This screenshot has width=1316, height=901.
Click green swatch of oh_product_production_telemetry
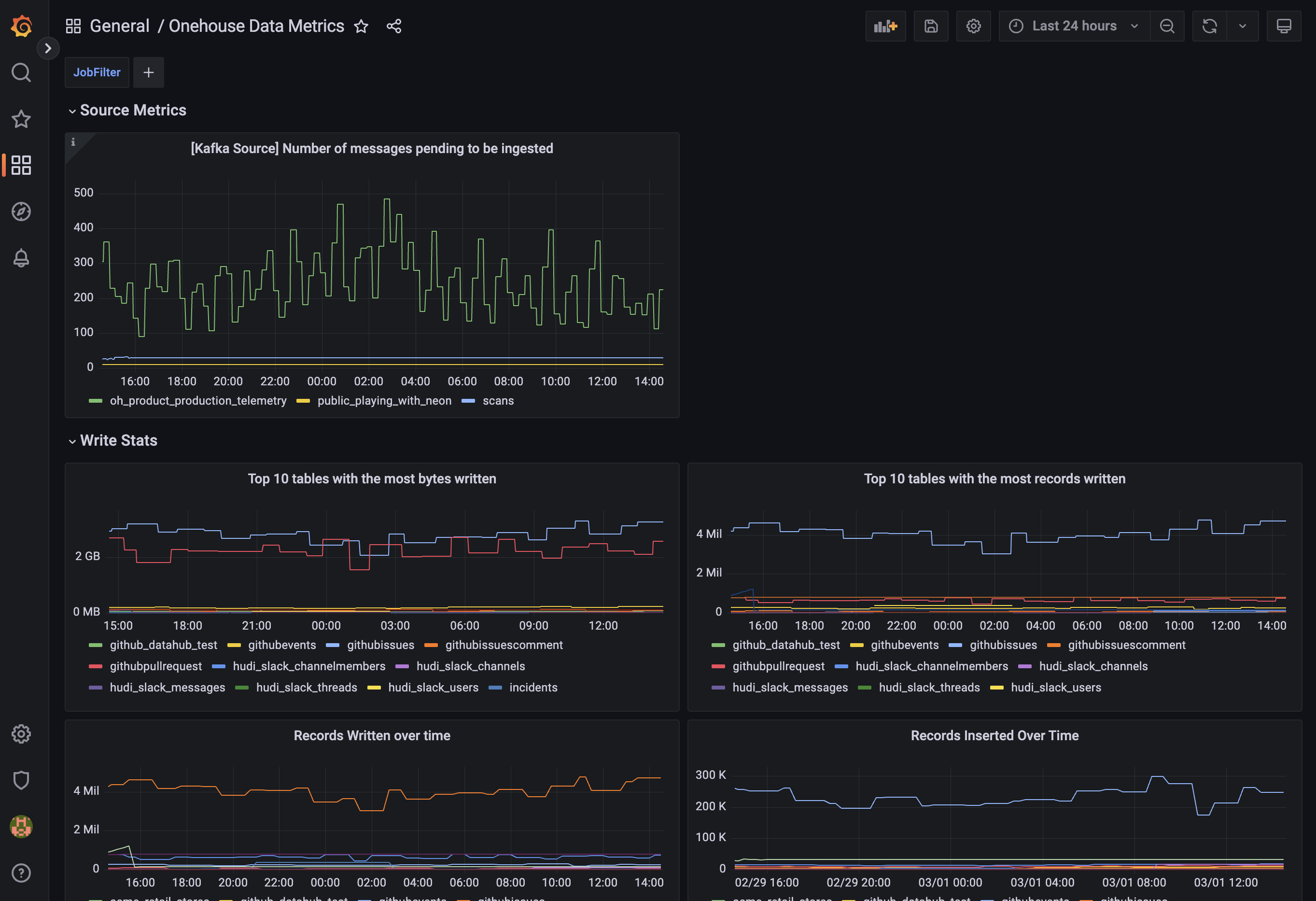tap(95, 401)
